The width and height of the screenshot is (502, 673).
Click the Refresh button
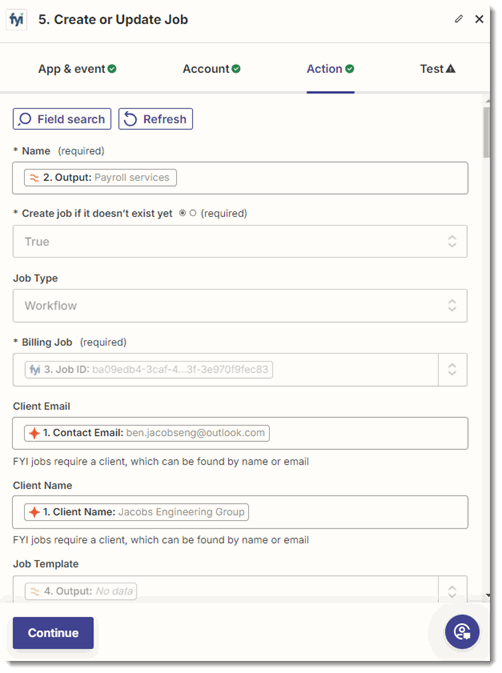[x=155, y=119]
